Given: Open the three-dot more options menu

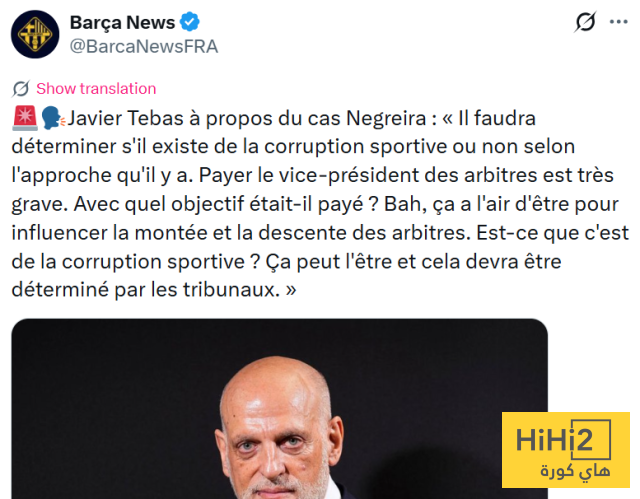Looking at the screenshot, I should point(618,22).
